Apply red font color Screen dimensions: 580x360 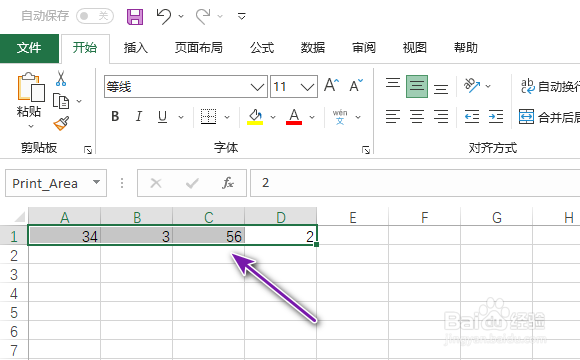[x=294, y=117]
